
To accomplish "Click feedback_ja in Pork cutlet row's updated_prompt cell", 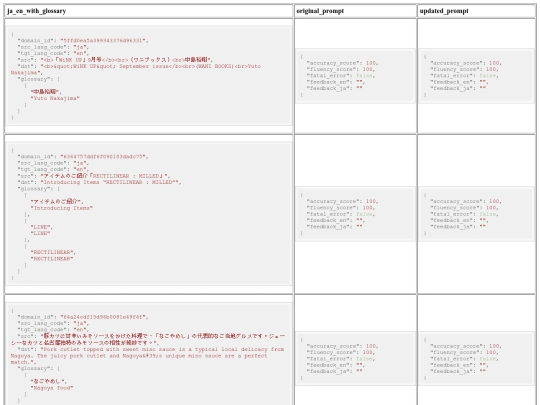I will click(458, 372).
